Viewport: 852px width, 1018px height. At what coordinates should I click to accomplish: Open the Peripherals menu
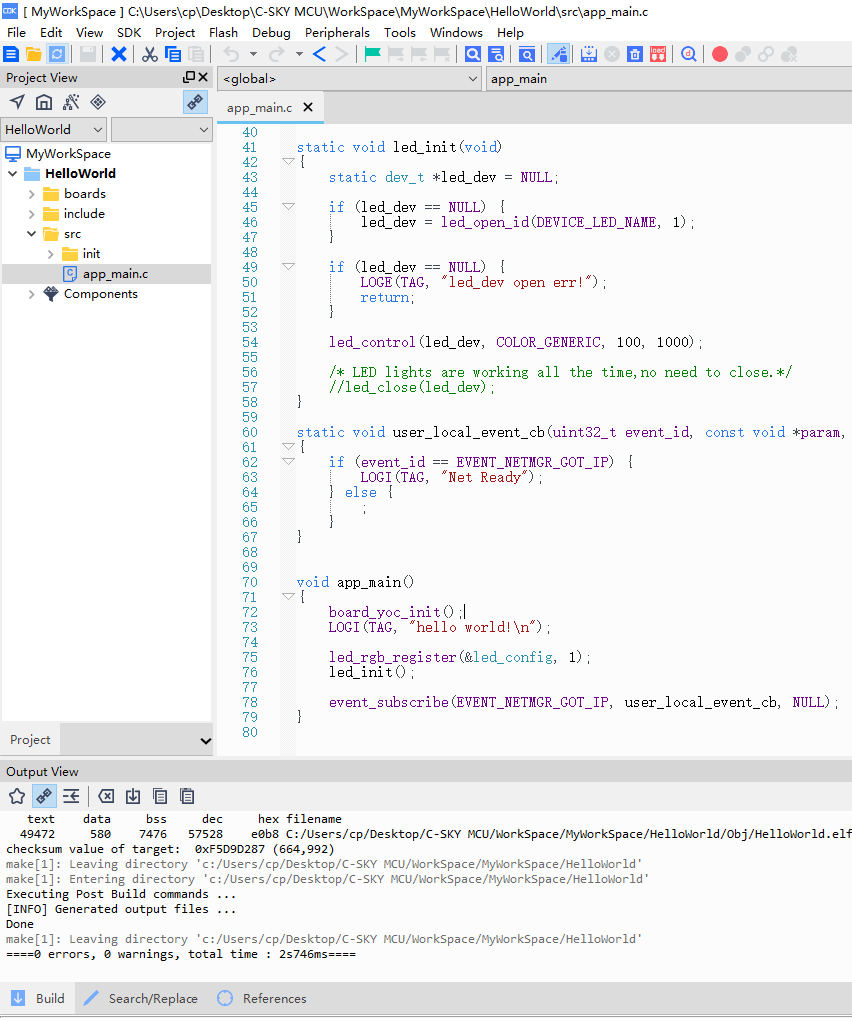337,32
